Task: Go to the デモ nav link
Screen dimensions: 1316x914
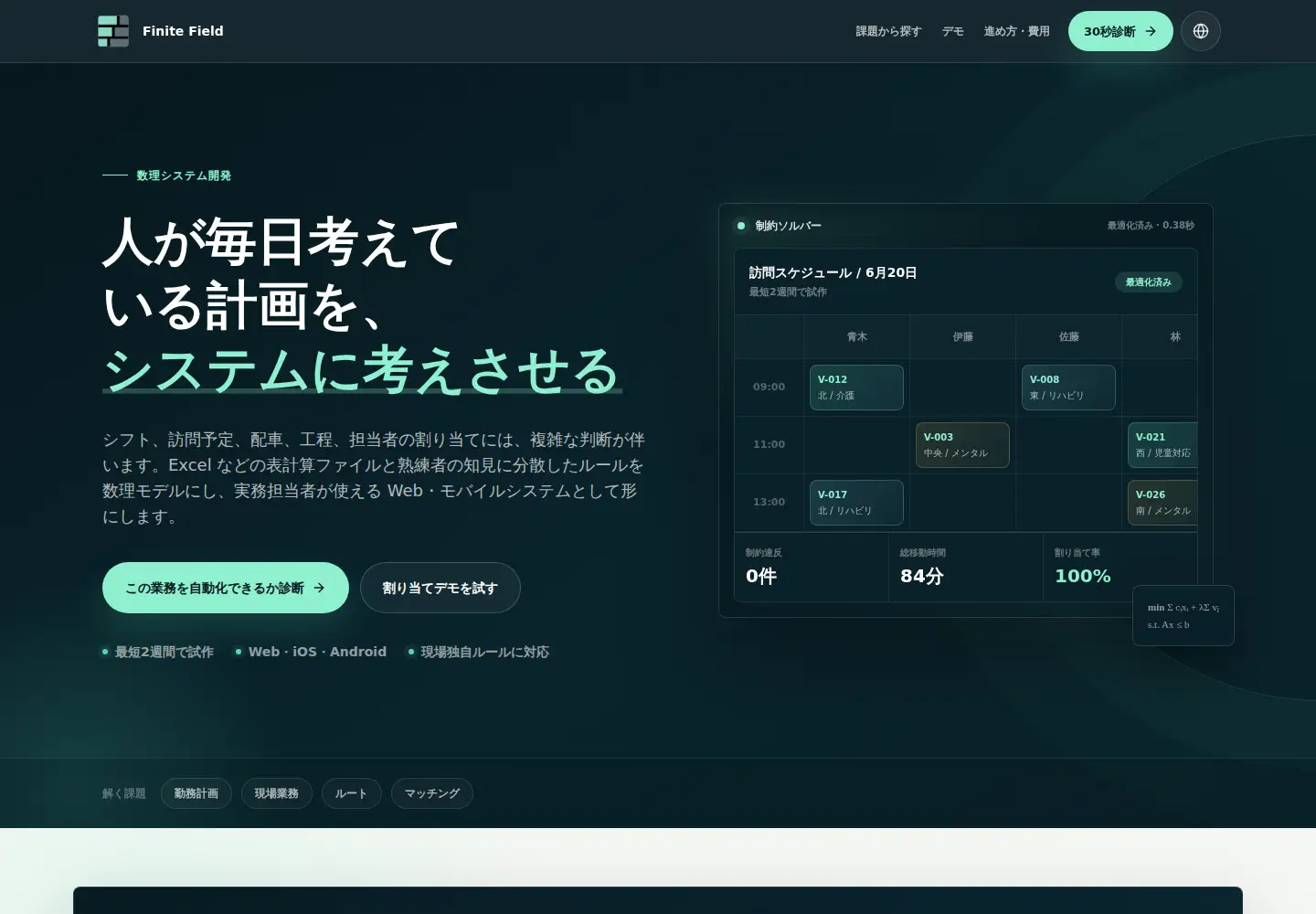Action: pyautogui.click(x=953, y=31)
